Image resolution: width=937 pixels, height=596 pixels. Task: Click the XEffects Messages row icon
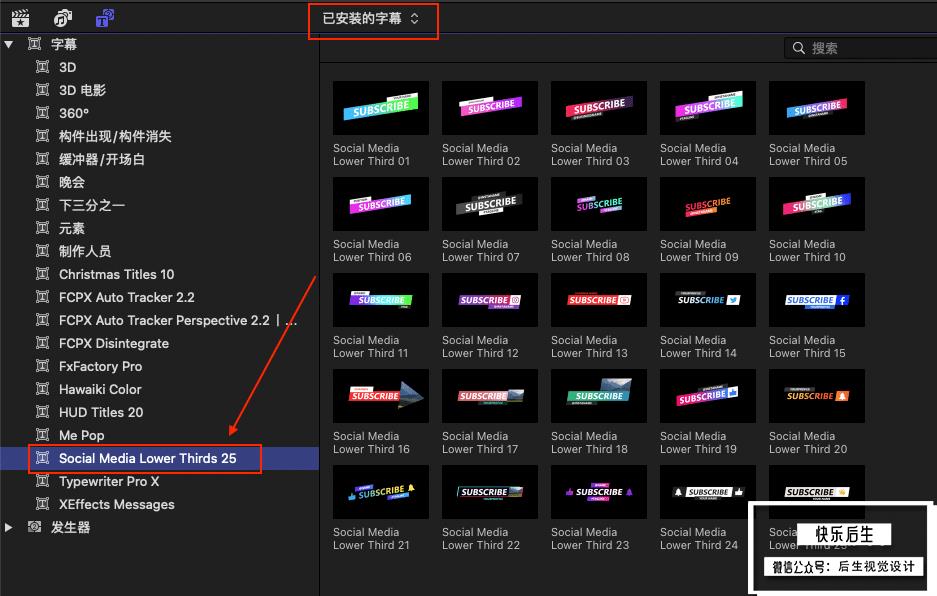[42, 504]
